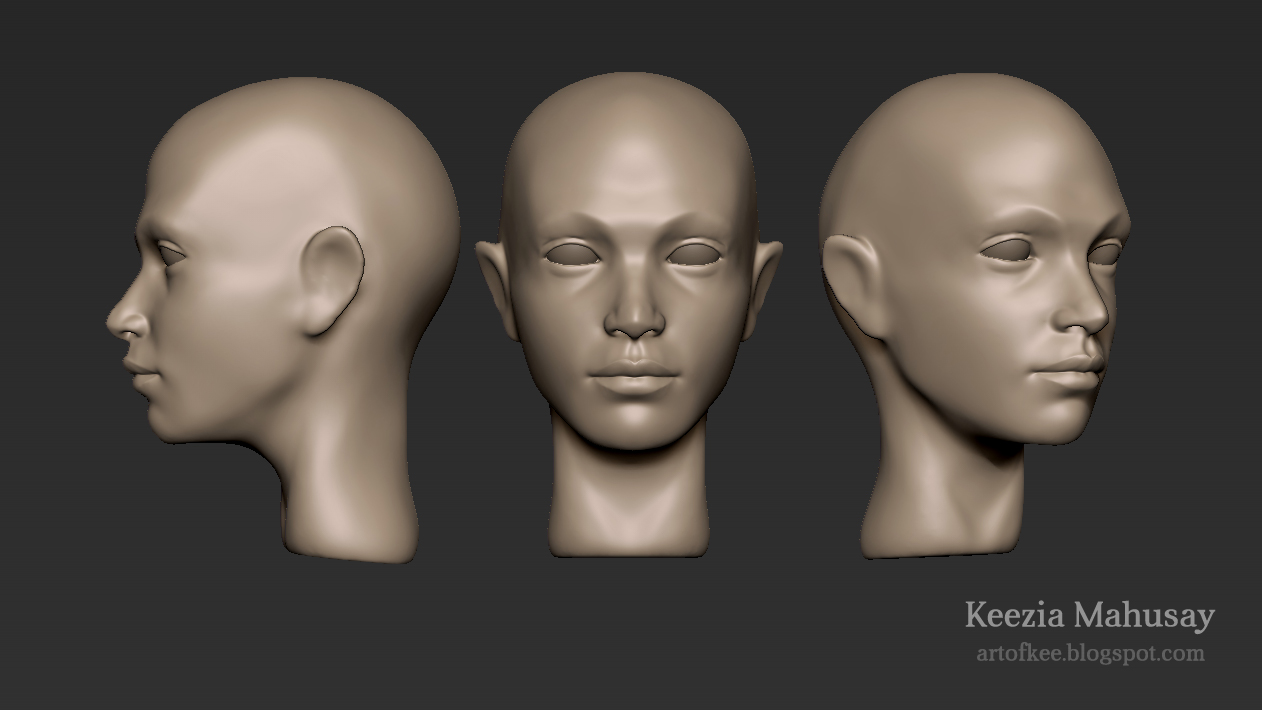Select the left profile head sculpt
This screenshot has width=1262, height=710.
point(283,319)
